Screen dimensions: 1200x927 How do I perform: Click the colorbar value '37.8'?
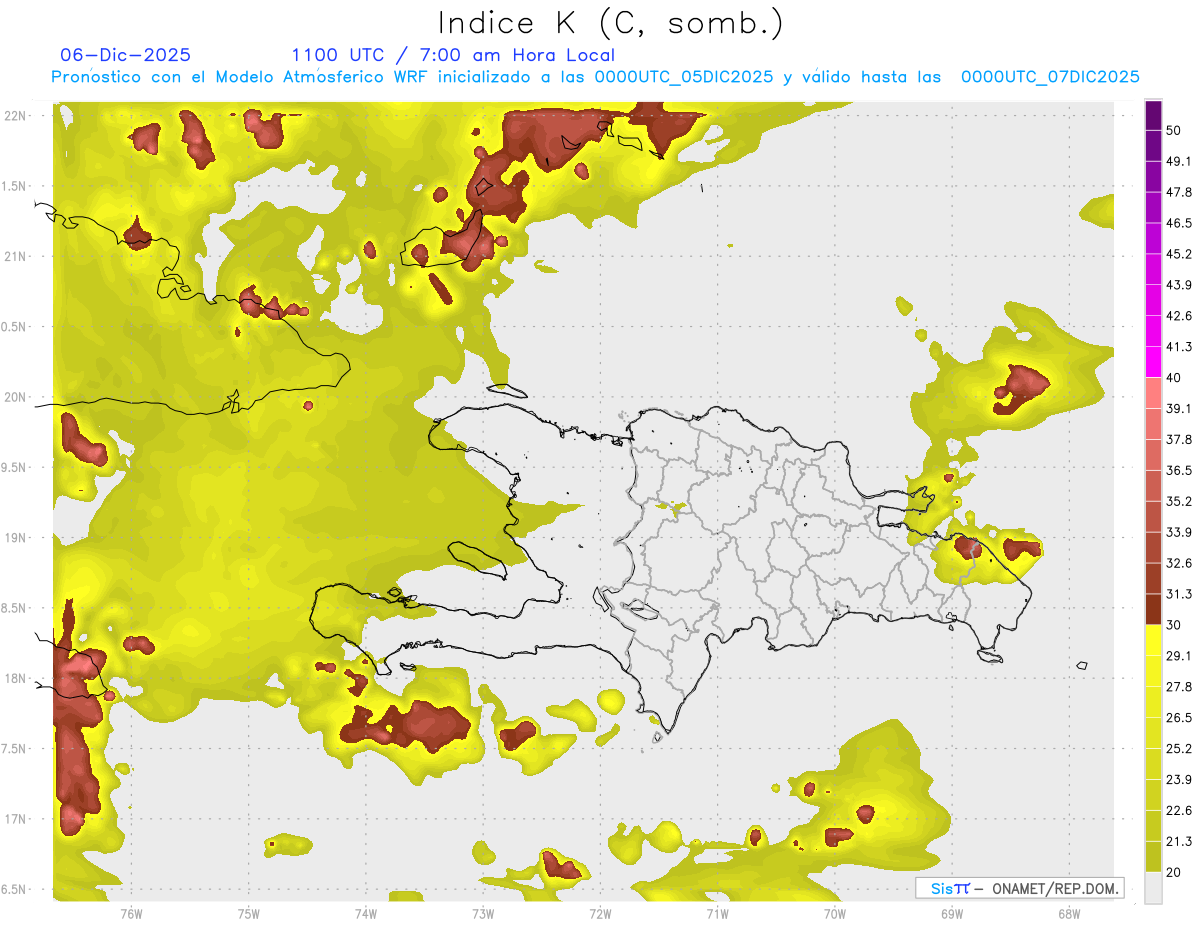1179,439
